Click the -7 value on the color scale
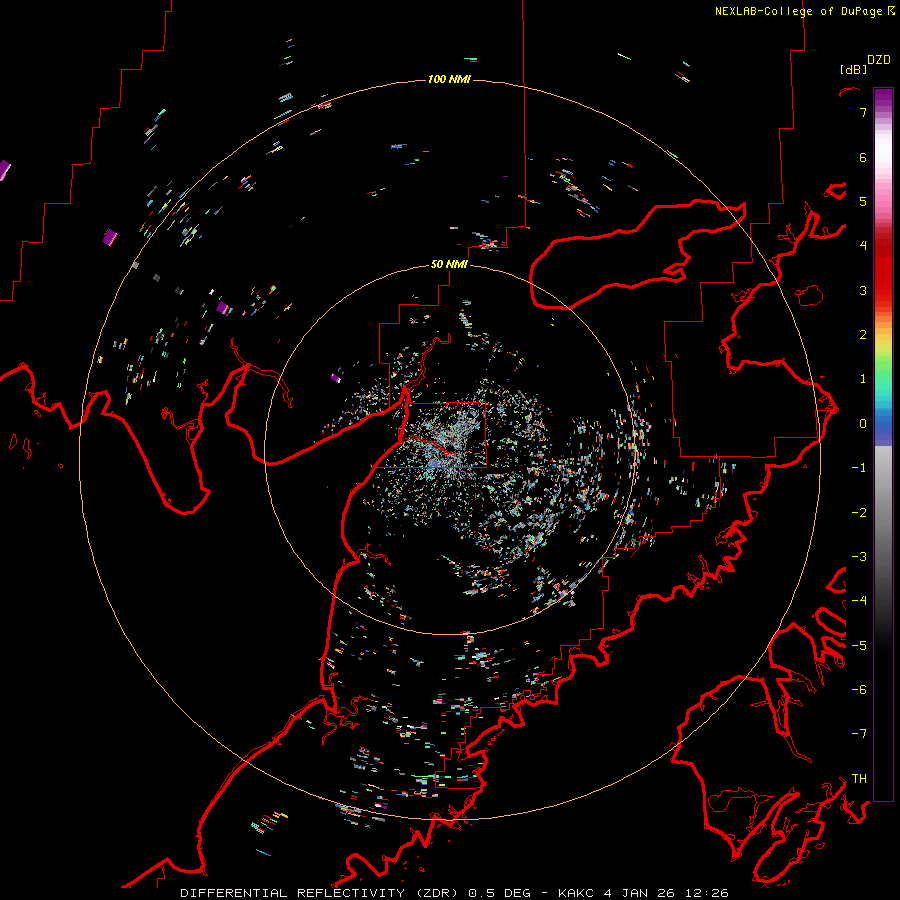This screenshot has width=900, height=900. click(x=859, y=734)
